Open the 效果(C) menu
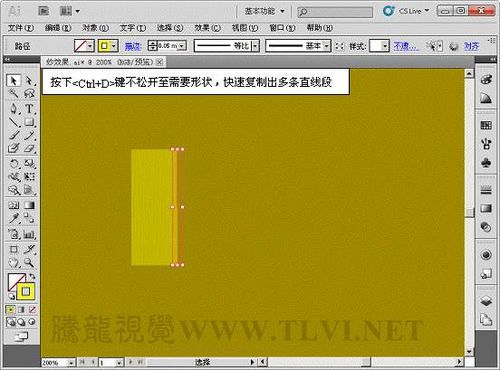 tap(207, 28)
